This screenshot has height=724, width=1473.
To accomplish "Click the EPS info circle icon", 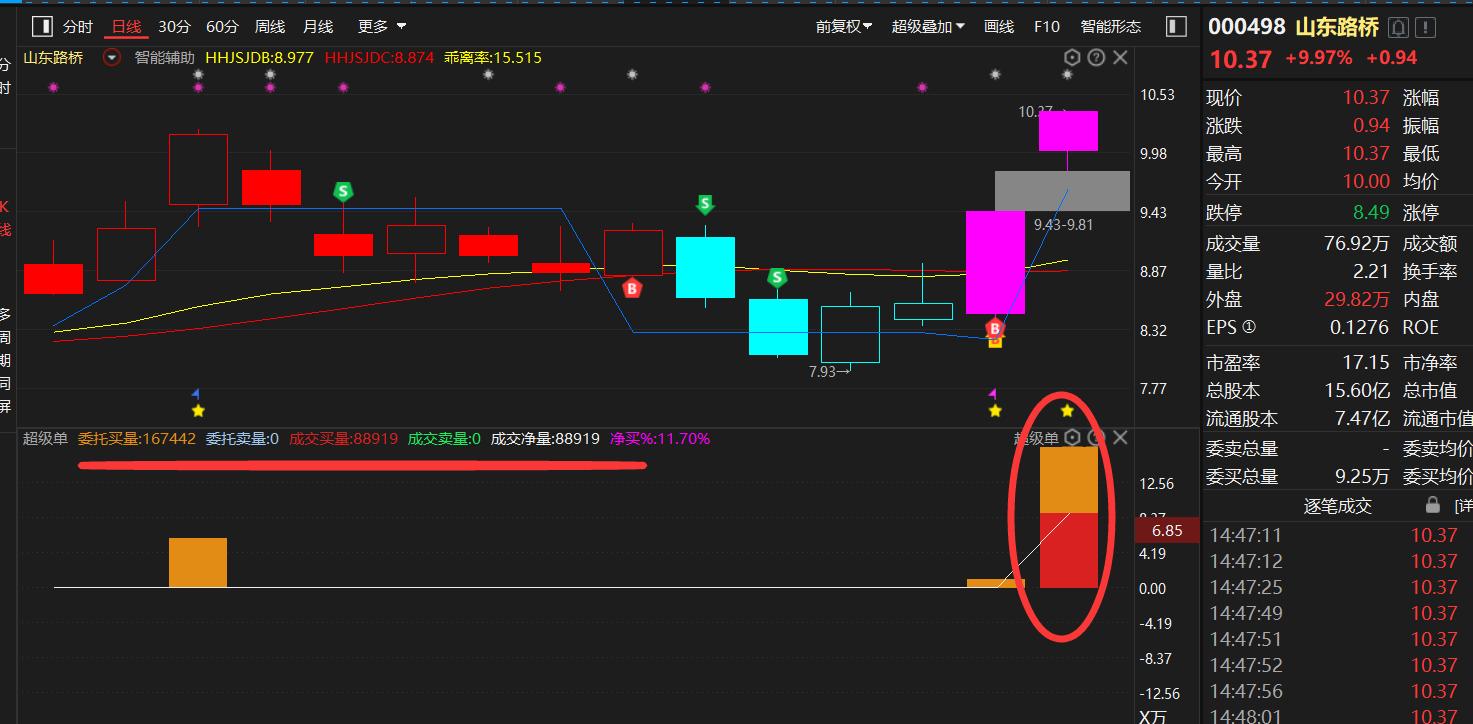I will point(1248,327).
